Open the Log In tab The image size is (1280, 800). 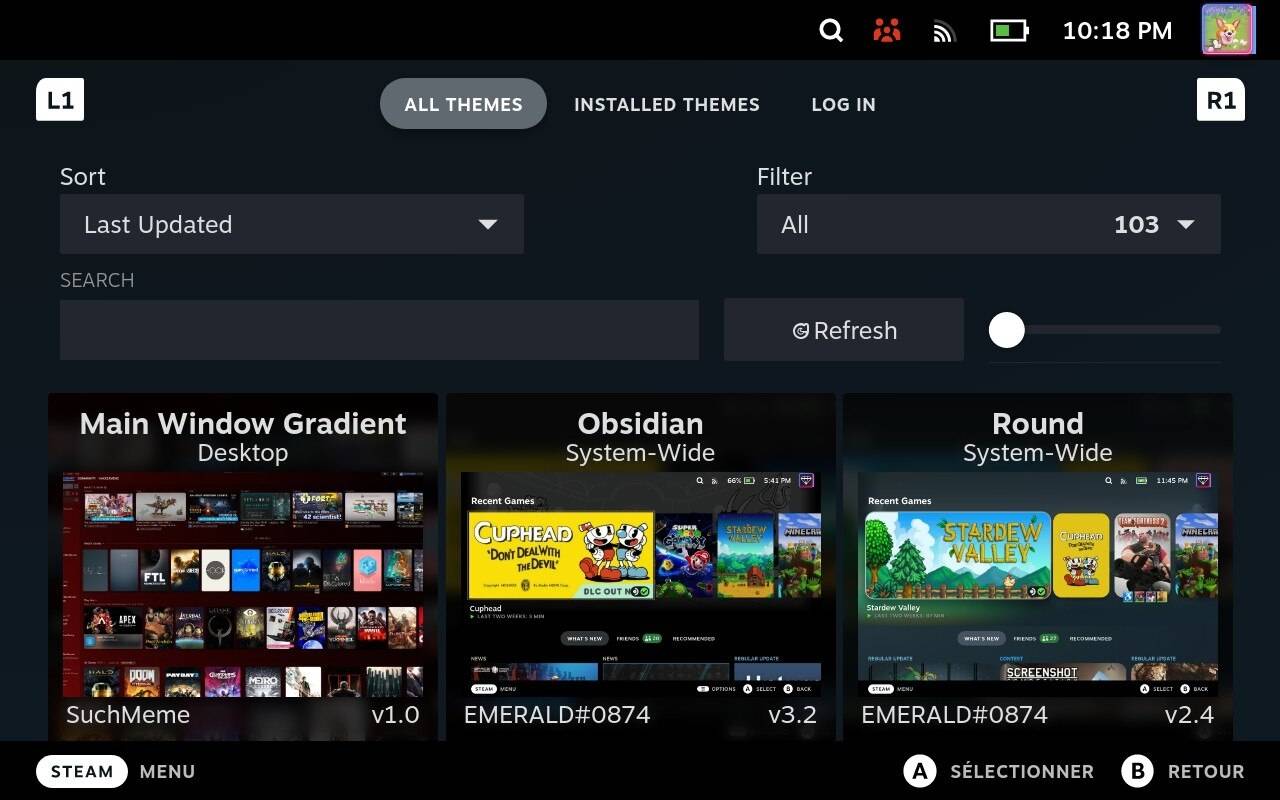843,104
